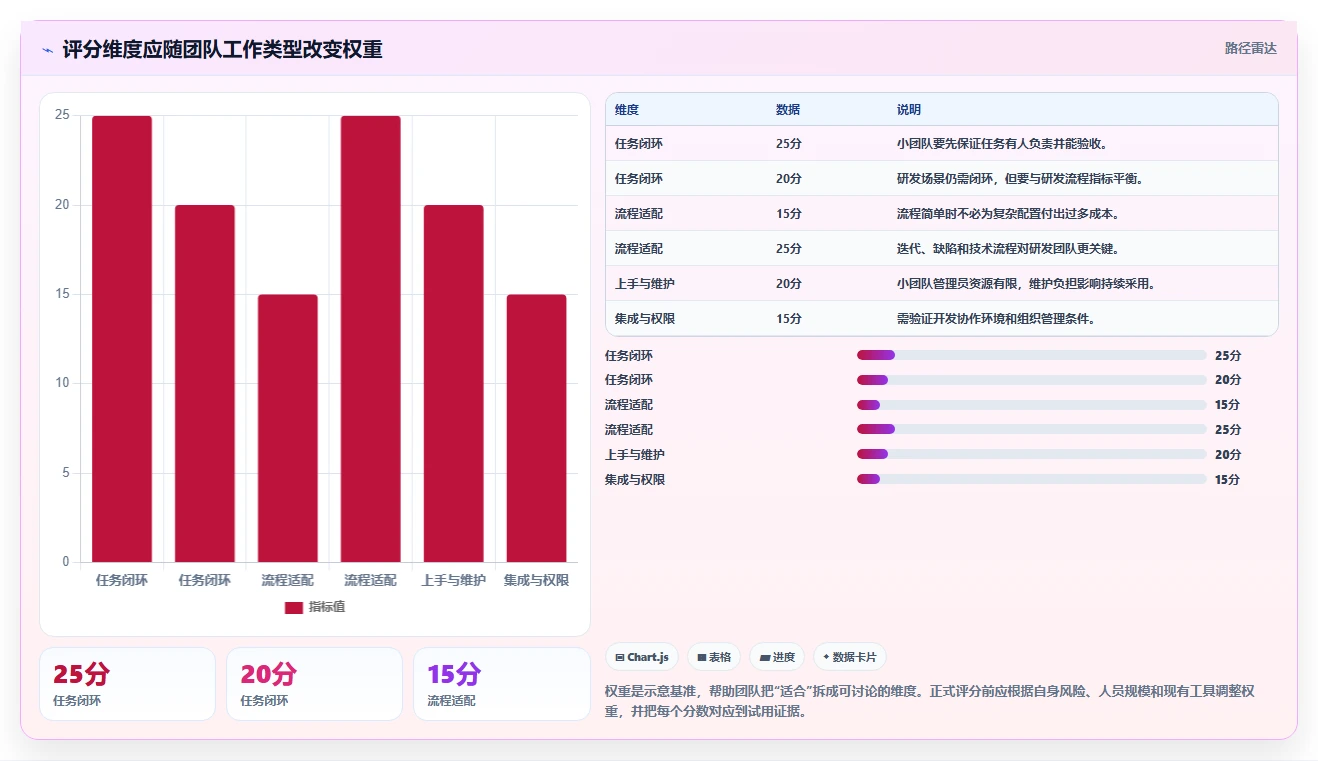Click the 上手与维护 x-axis label

click(454, 580)
